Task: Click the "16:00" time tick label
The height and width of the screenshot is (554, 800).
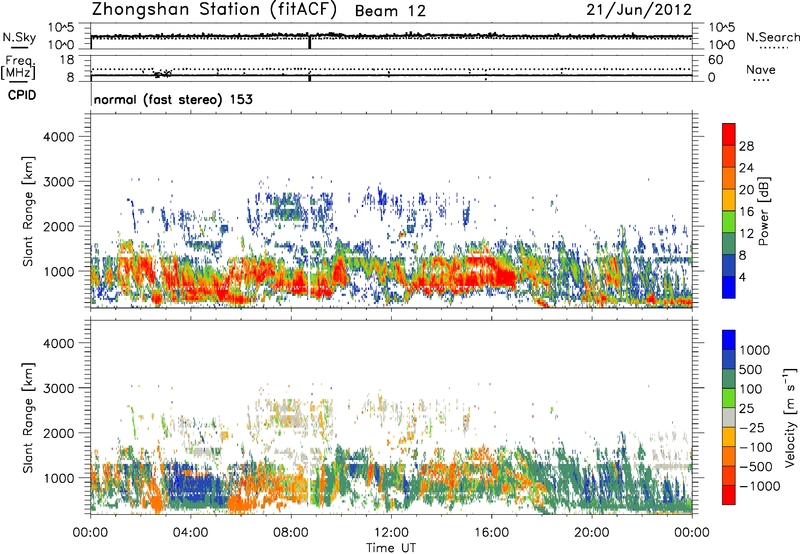Action: [491, 533]
